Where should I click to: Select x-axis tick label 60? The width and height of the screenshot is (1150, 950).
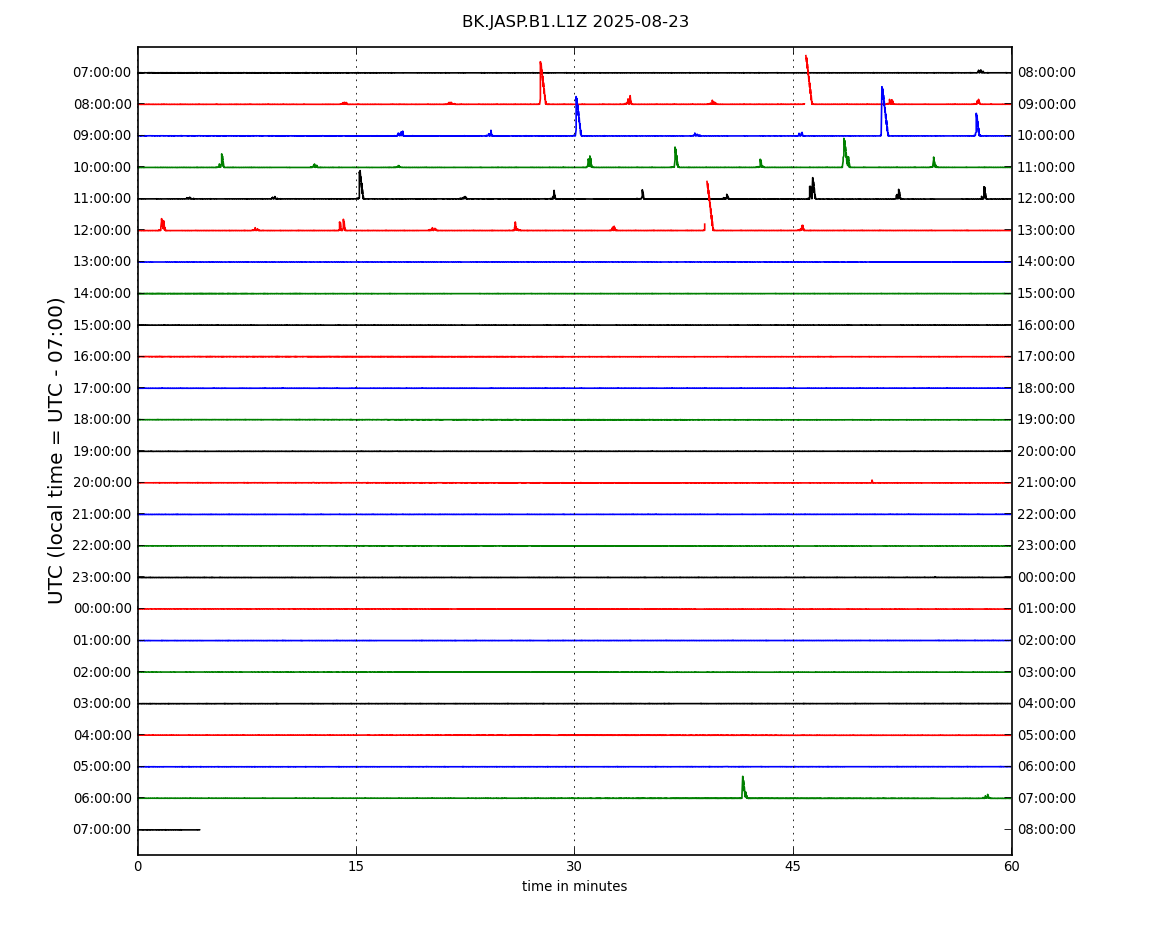(x=1011, y=866)
